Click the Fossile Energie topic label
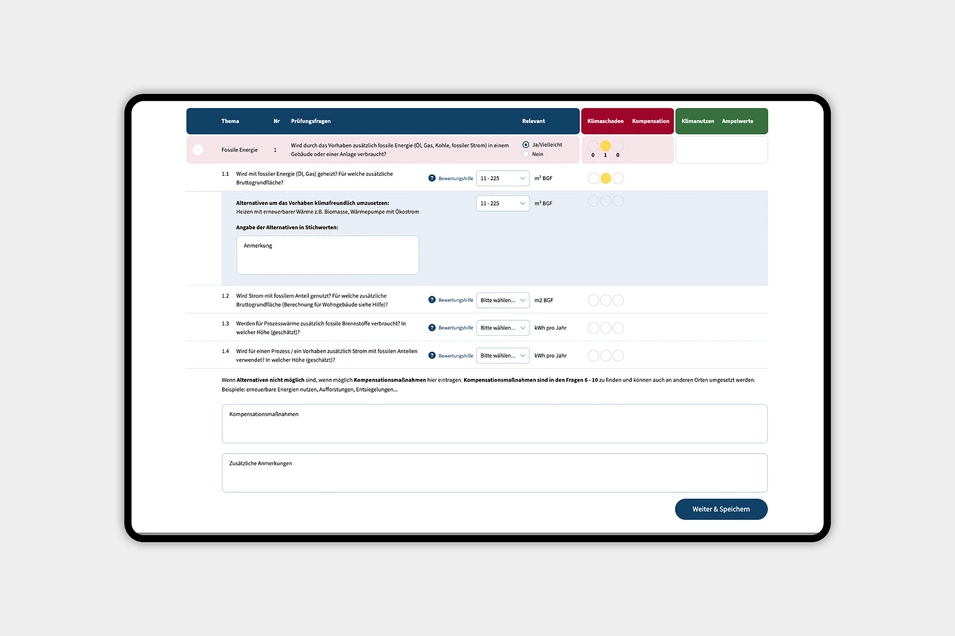The width and height of the screenshot is (955, 636). tap(239, 150)
